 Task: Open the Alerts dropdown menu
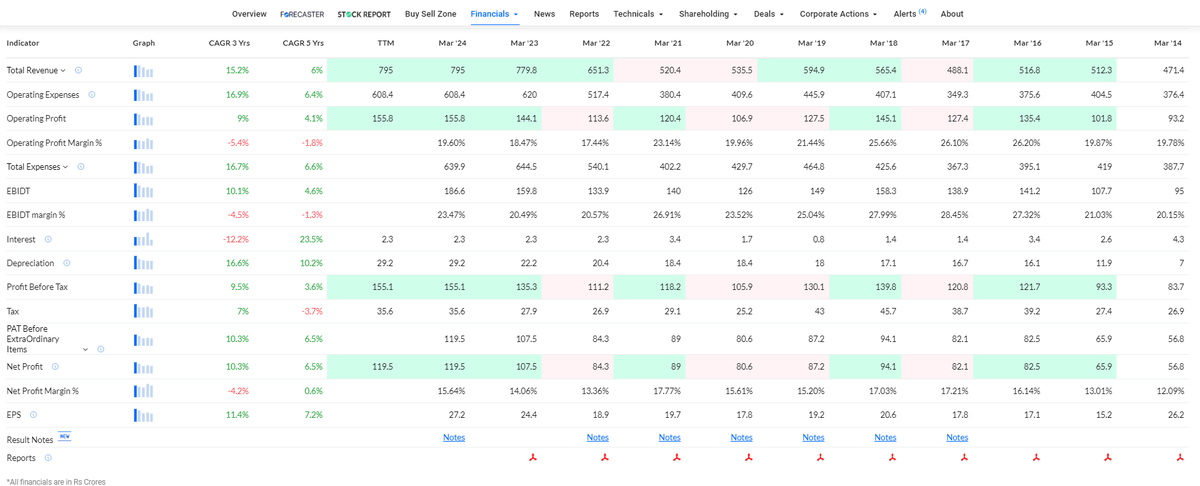coord(909,14)
